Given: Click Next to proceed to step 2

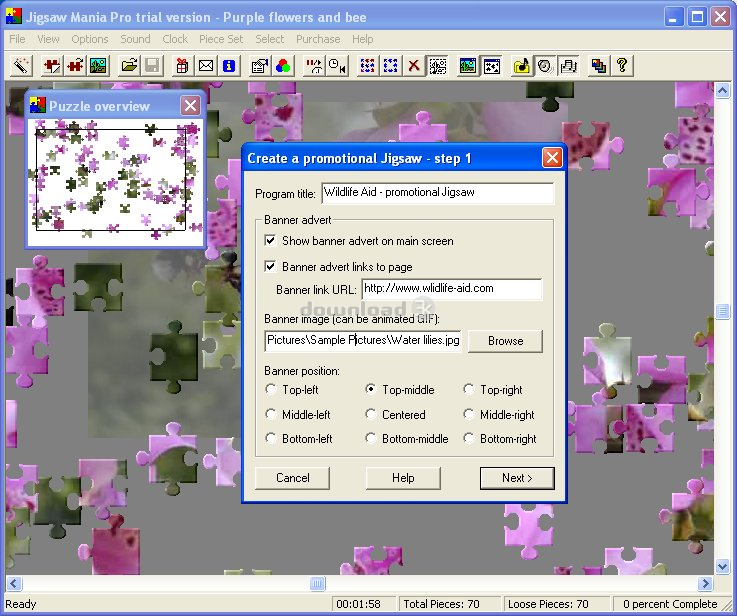Looking at the screenshot, I should 517,478.
